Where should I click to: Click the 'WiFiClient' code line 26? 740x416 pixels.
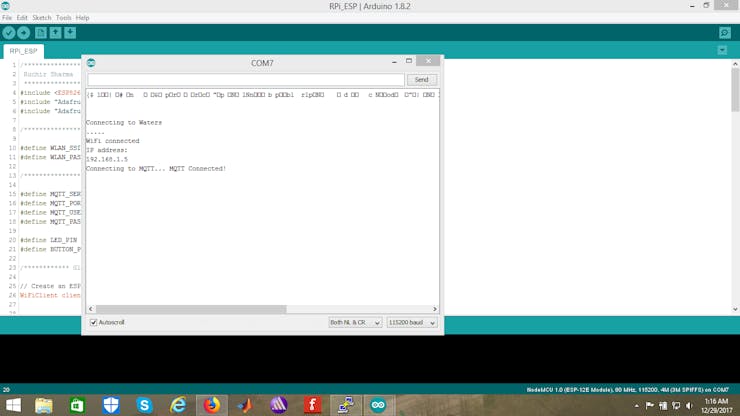tap(50, 296)
